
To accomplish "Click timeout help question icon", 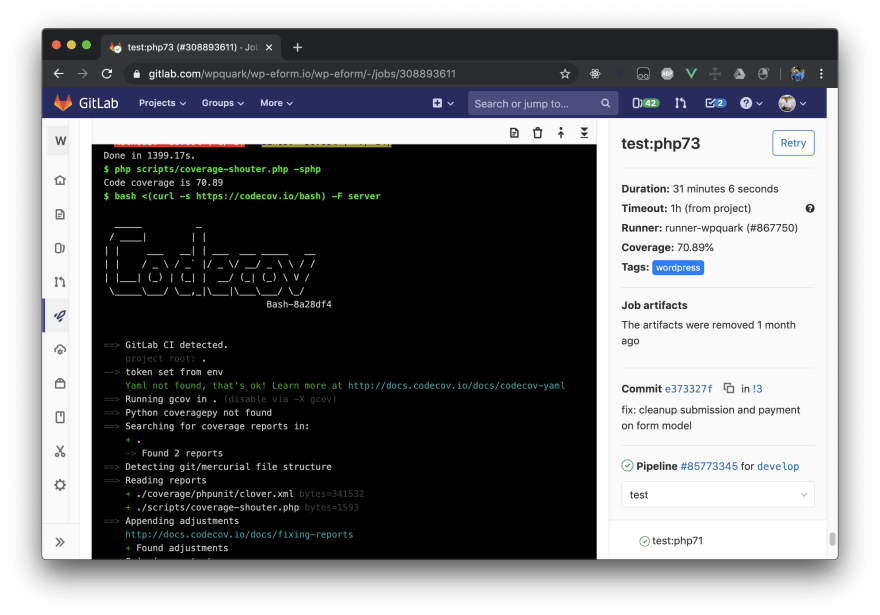I will tap(810, 208).
